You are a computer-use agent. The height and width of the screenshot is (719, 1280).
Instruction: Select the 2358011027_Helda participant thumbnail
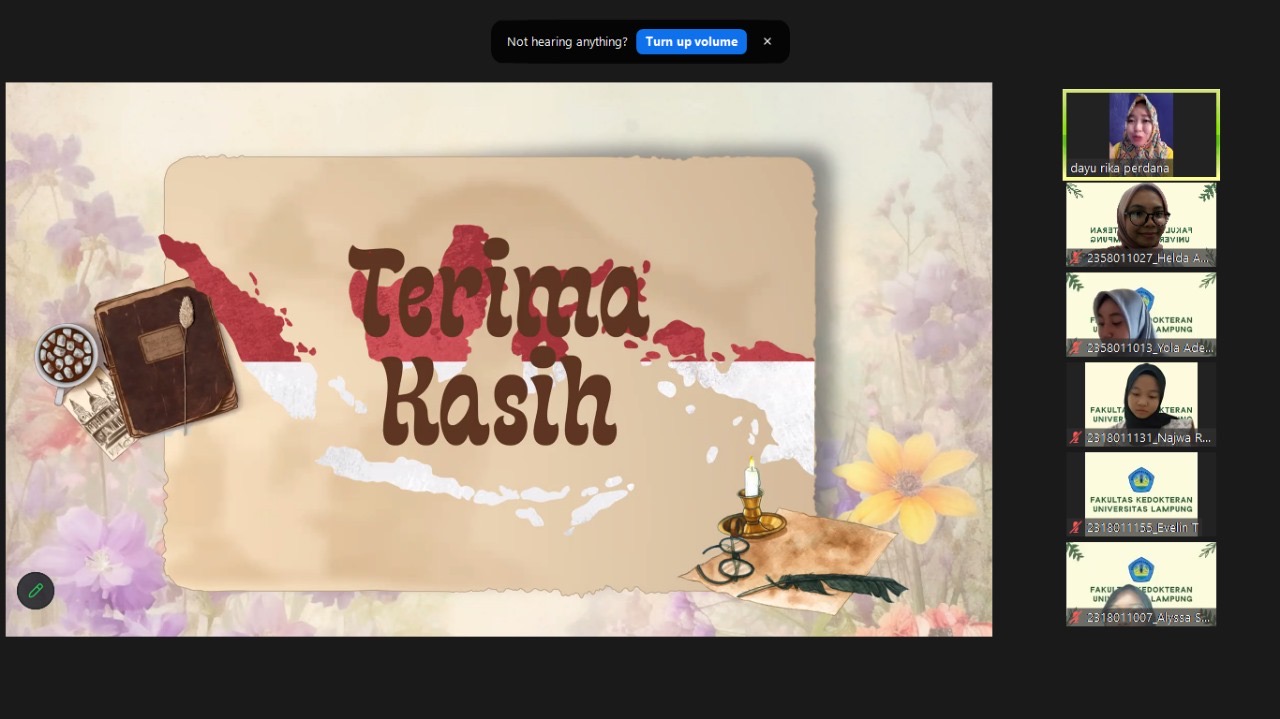1141,224
